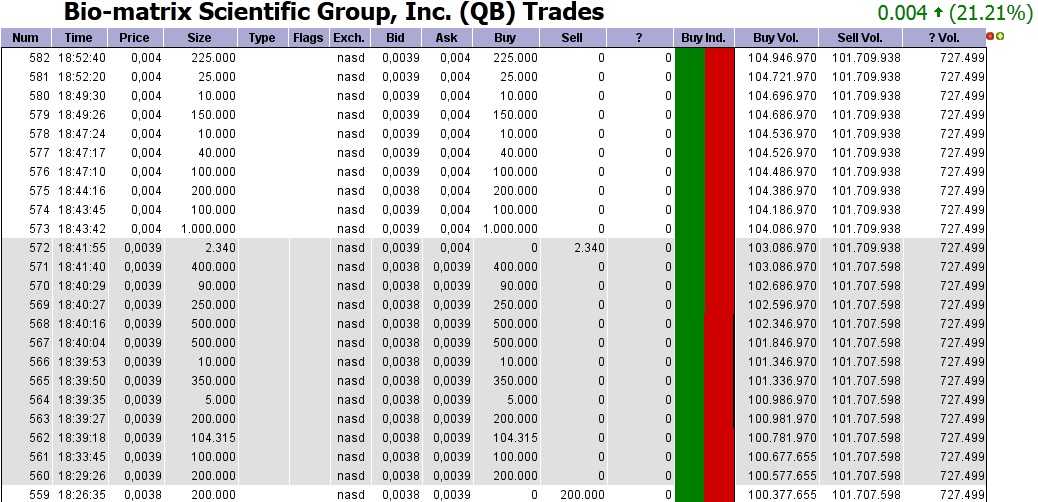Sort by the Num column header
Image resolution: width=1038 pixels, height=502 pixels.
[26, 38]
